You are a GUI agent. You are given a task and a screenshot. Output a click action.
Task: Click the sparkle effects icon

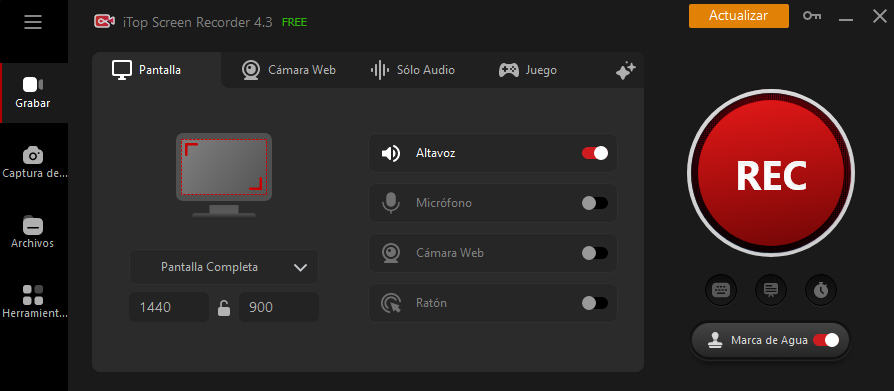pos(625,71)
